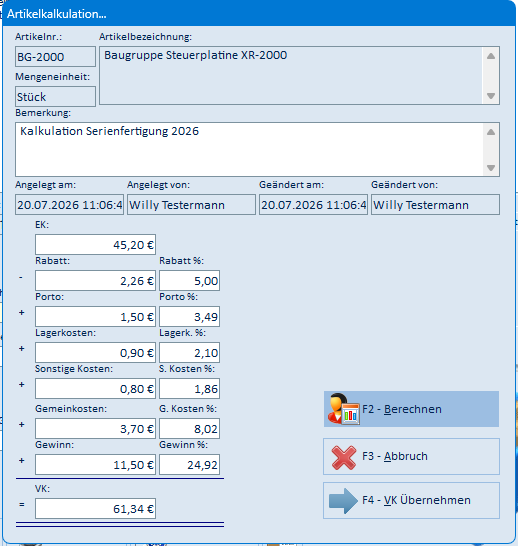518x546 pixels.
Task: Click scroll up arrow in Artikelbezeichnung box
Action: point(491,56)
